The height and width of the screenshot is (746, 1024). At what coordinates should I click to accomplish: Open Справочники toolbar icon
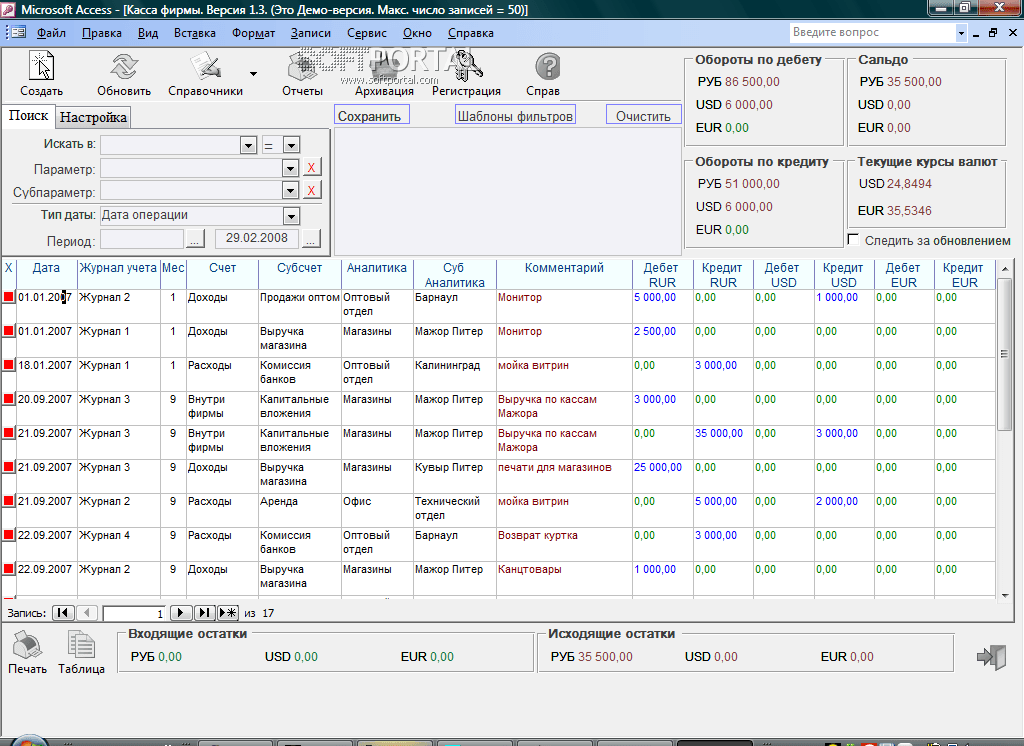206,67
